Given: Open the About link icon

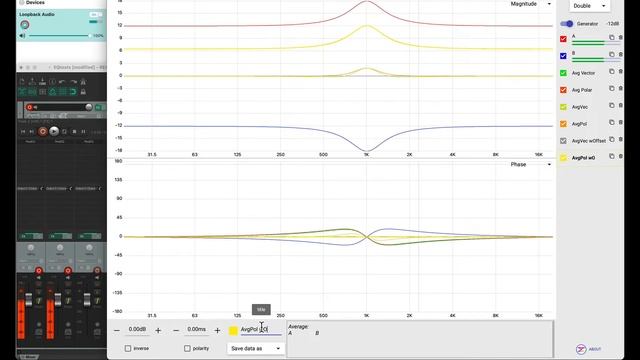Looking at the screenshot, I should [581, 349].
